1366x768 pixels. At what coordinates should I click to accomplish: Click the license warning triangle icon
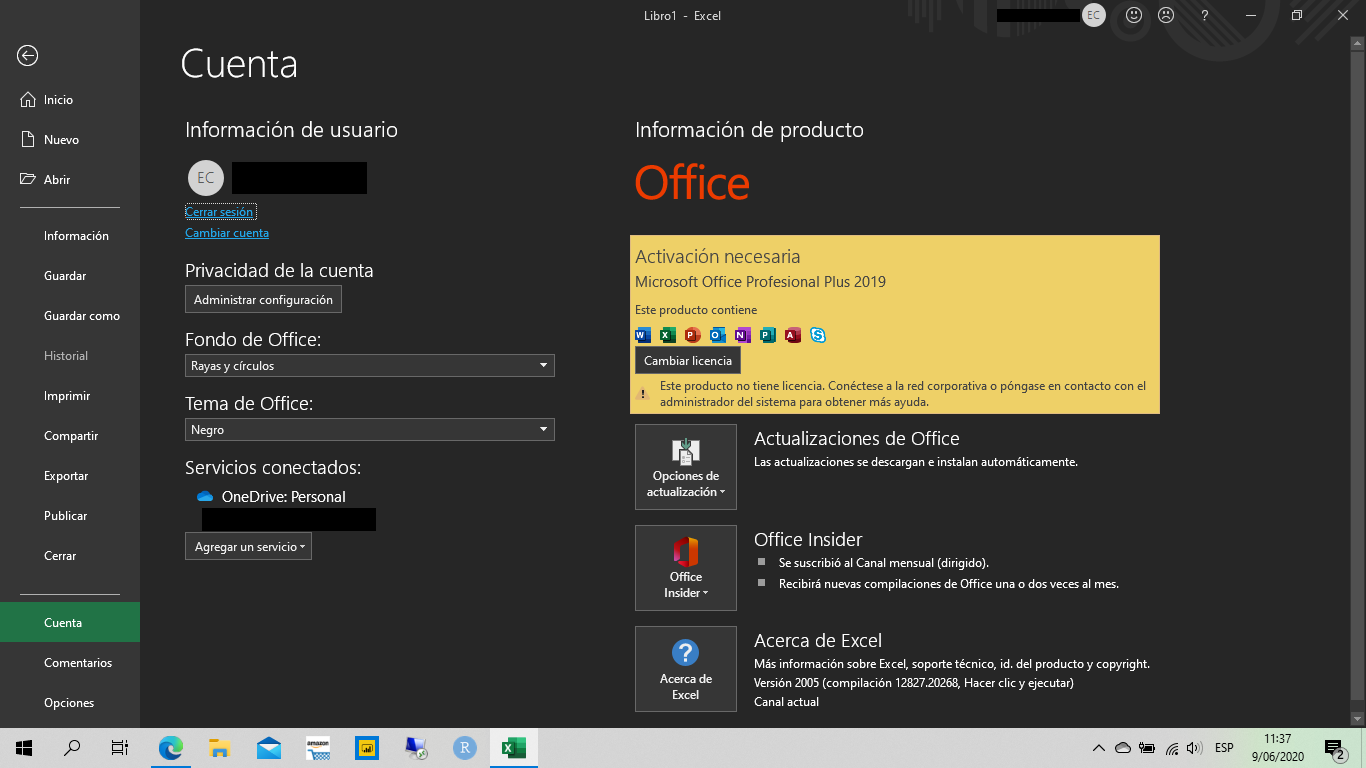pyautogui.click(x=643, y=394)
